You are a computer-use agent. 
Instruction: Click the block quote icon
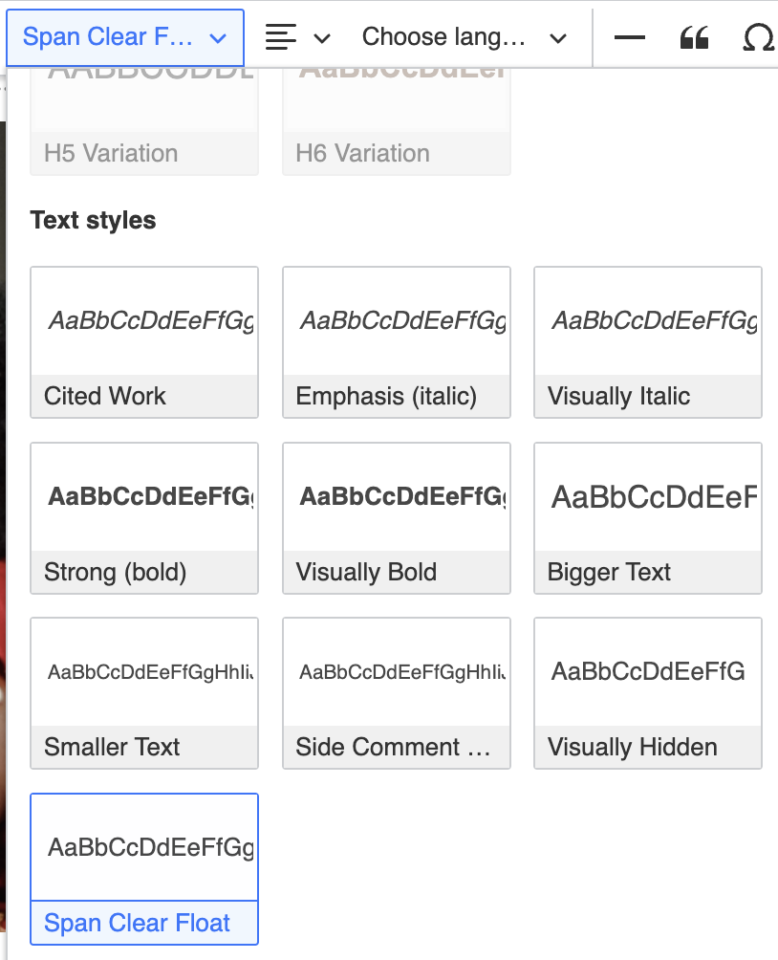pyautogui.click(x=694, y=38)
